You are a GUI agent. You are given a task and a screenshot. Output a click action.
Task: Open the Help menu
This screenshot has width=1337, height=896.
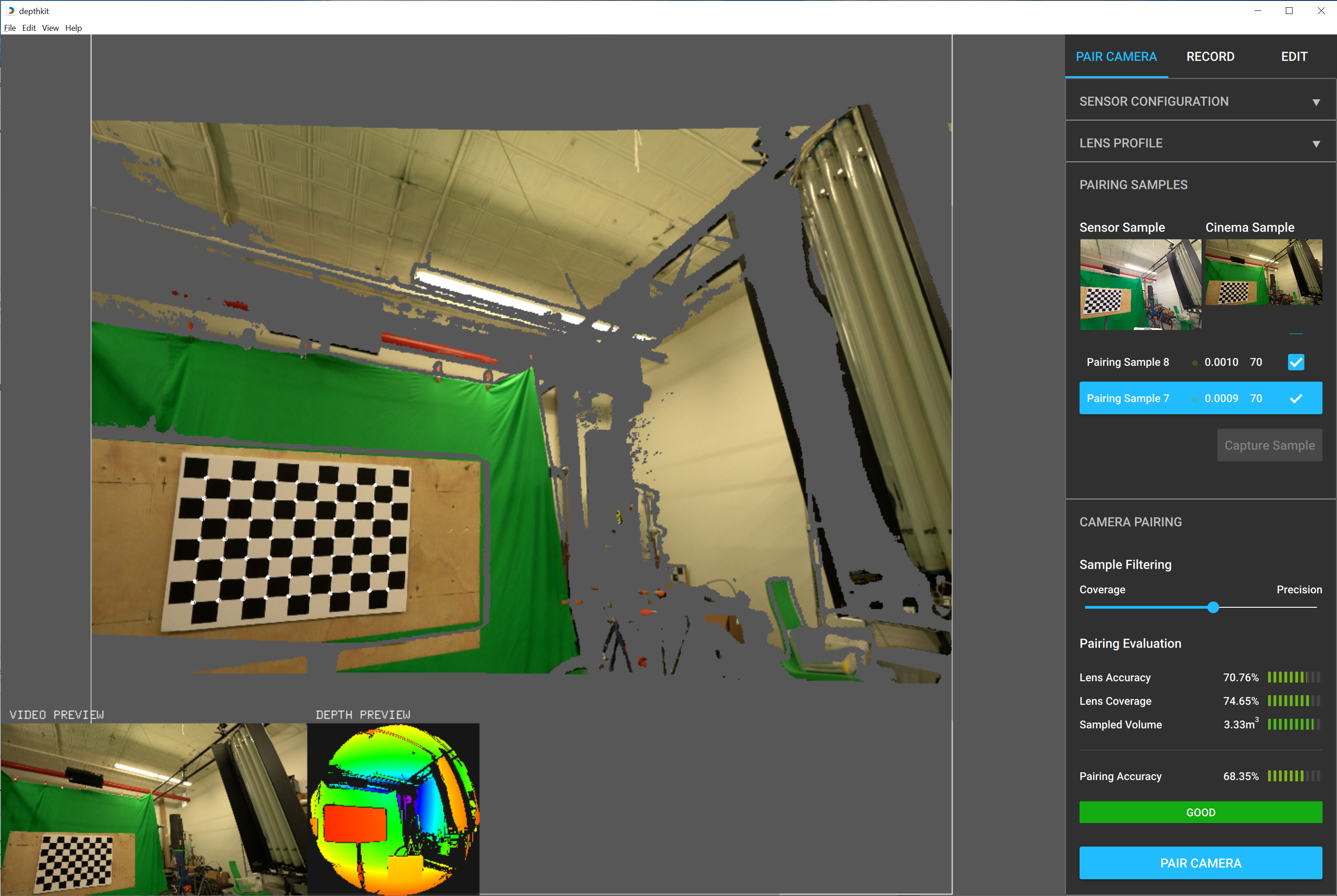pos(73,28)
